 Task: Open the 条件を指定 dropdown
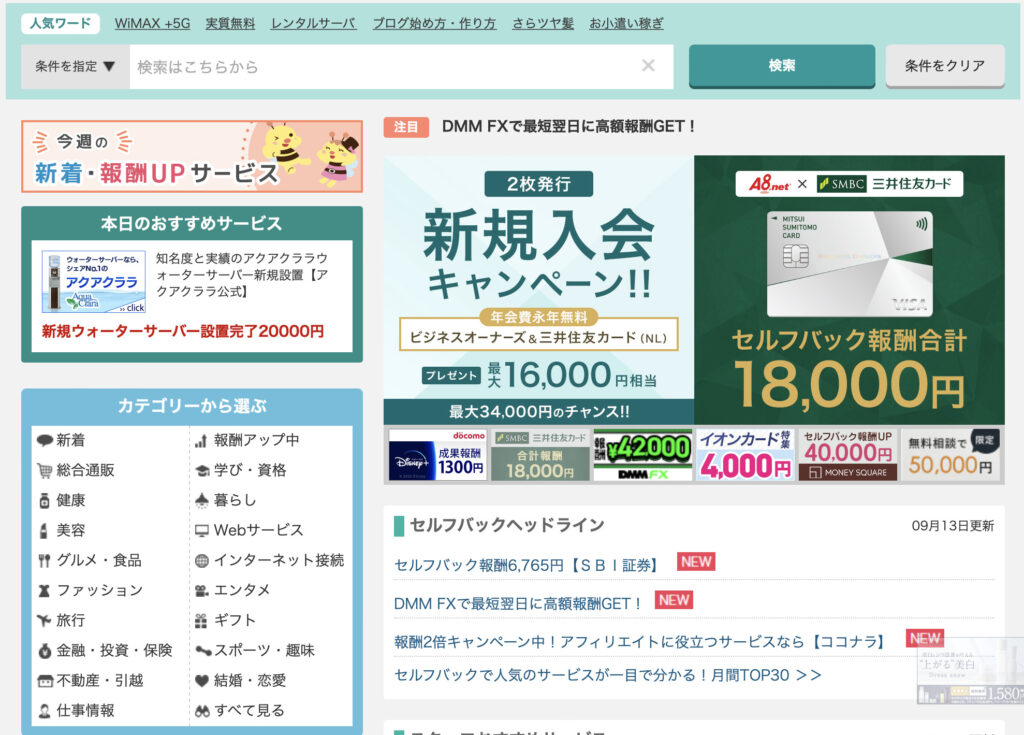pyautogui.click(x=75, y=66)
